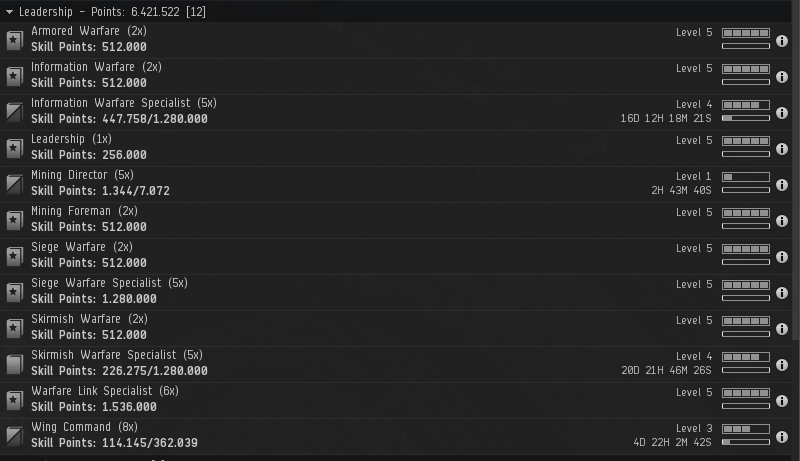Open info for Armored Warfare skill

(781, 40)
